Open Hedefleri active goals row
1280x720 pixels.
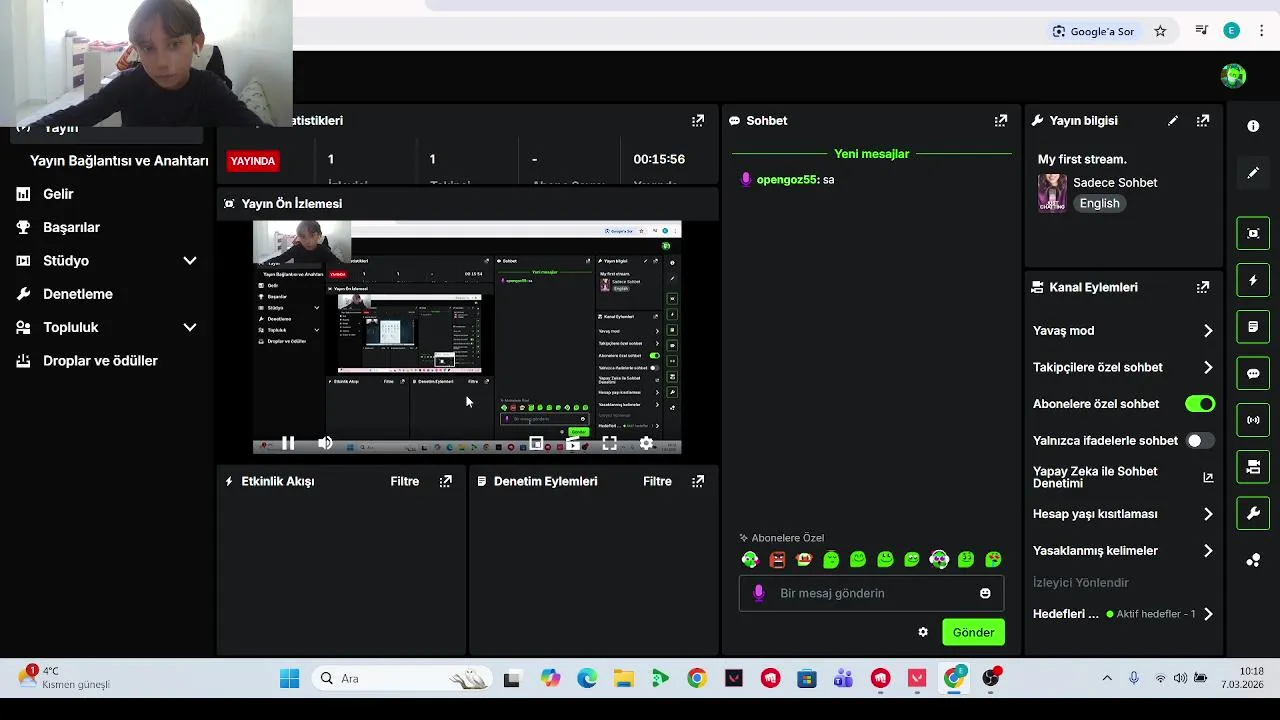click(1122, 614)
